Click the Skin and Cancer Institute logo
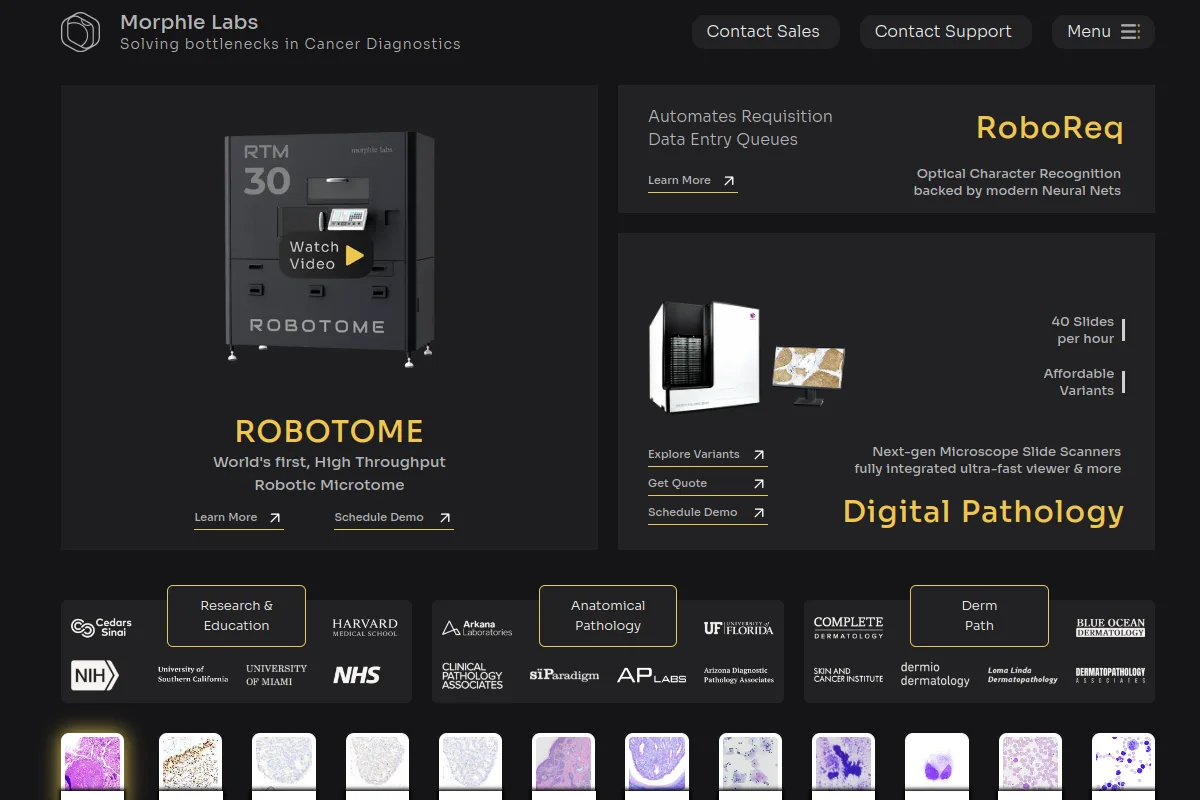1200x800 pixels. click(x=848, y=675)
